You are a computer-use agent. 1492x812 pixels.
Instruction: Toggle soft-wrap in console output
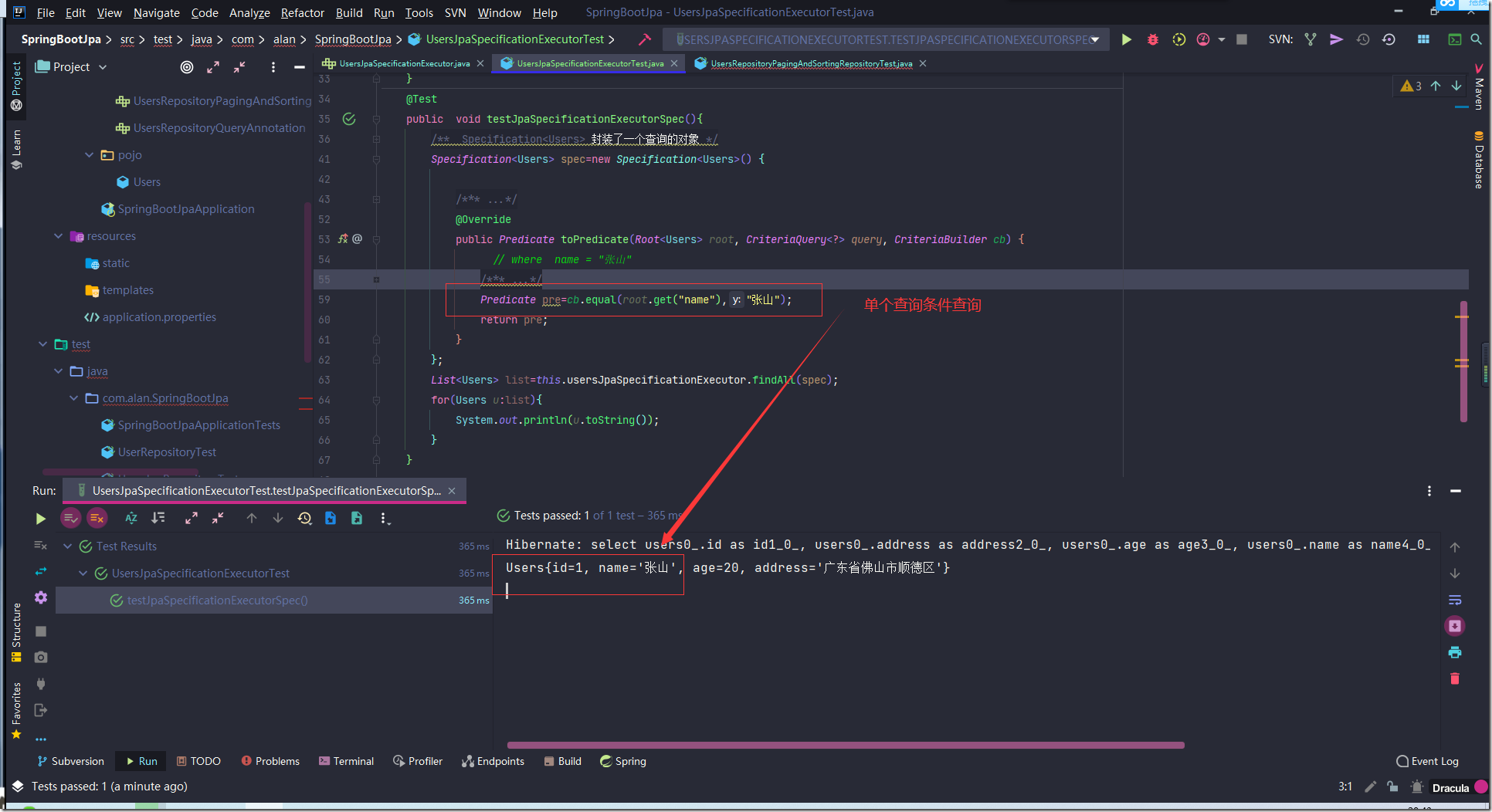[x=1455, y=600]
